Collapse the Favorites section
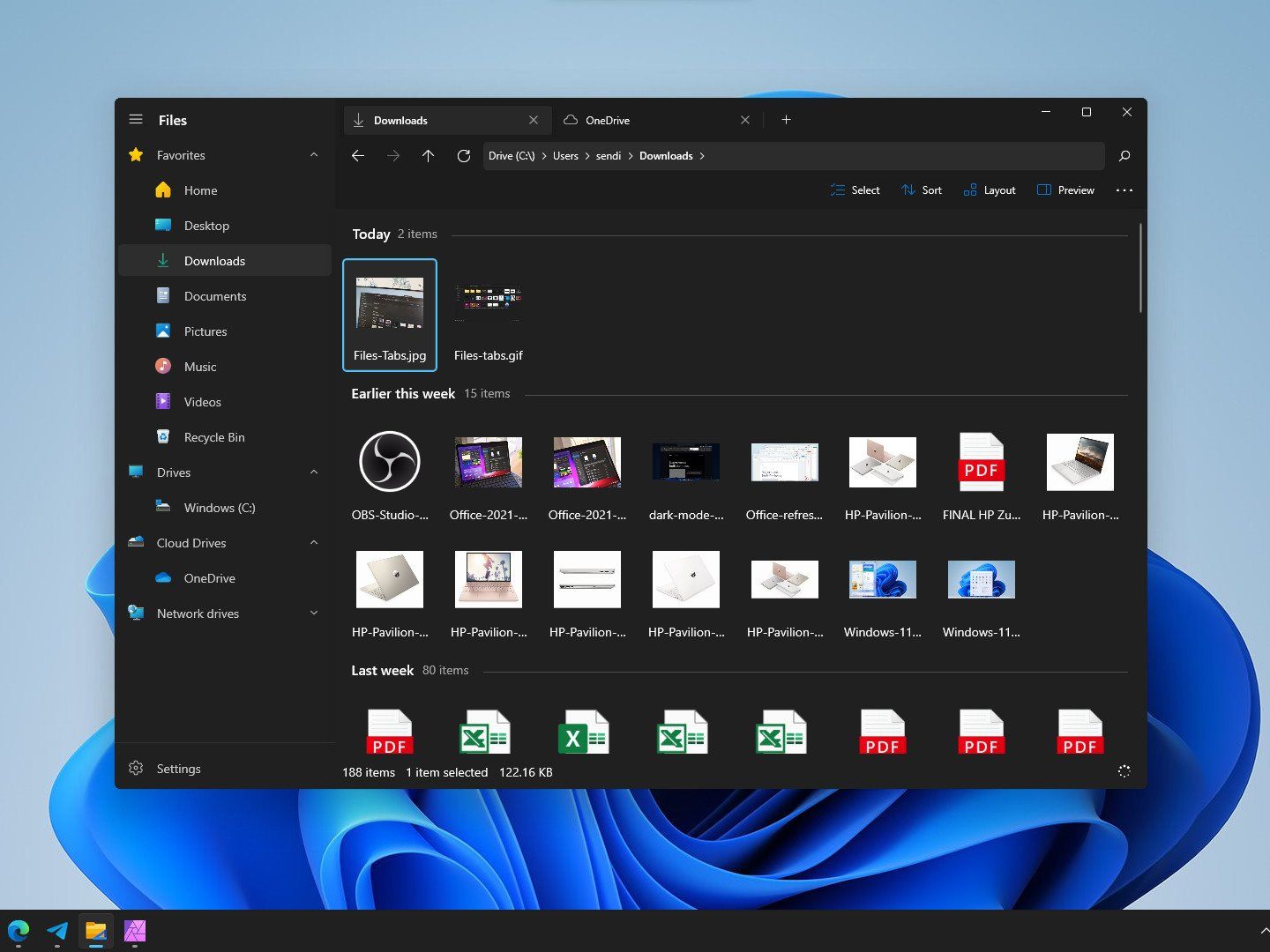1270x952 pixels. point(314,154)
